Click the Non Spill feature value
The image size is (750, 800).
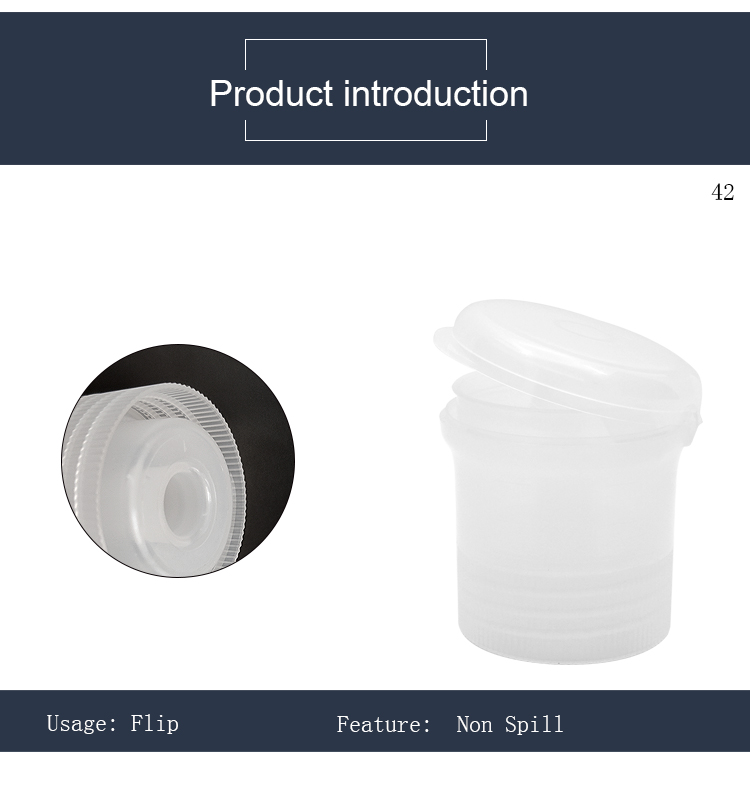(x=510, y=724)
